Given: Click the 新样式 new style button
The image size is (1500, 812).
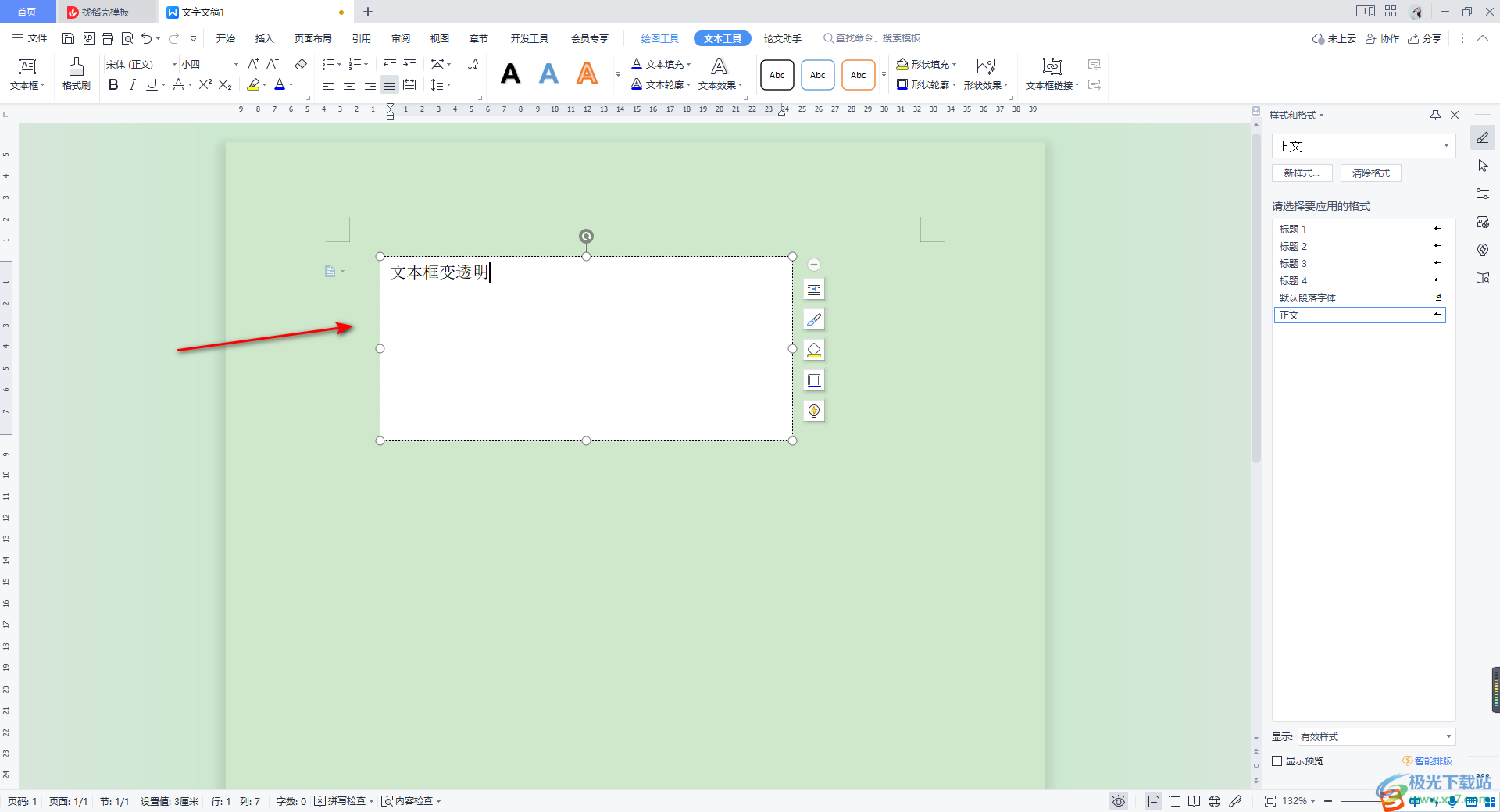Looking at the screenshot, I should [x=1302, y=173].
